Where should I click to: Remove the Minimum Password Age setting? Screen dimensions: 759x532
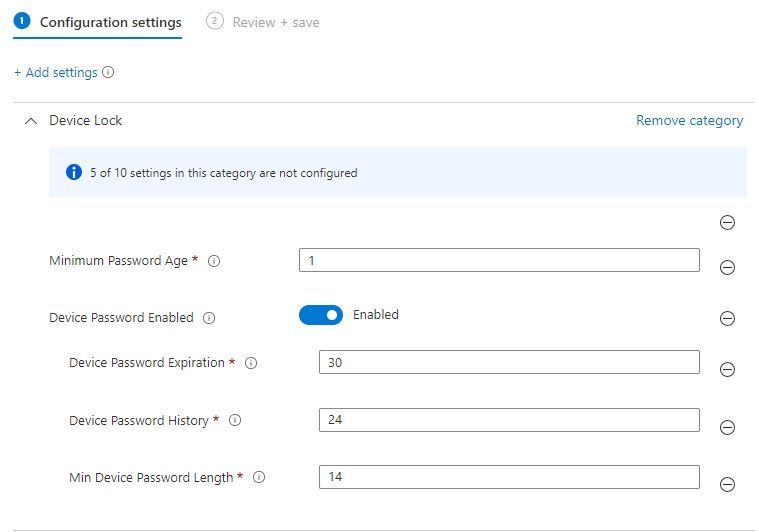[728, 267]
